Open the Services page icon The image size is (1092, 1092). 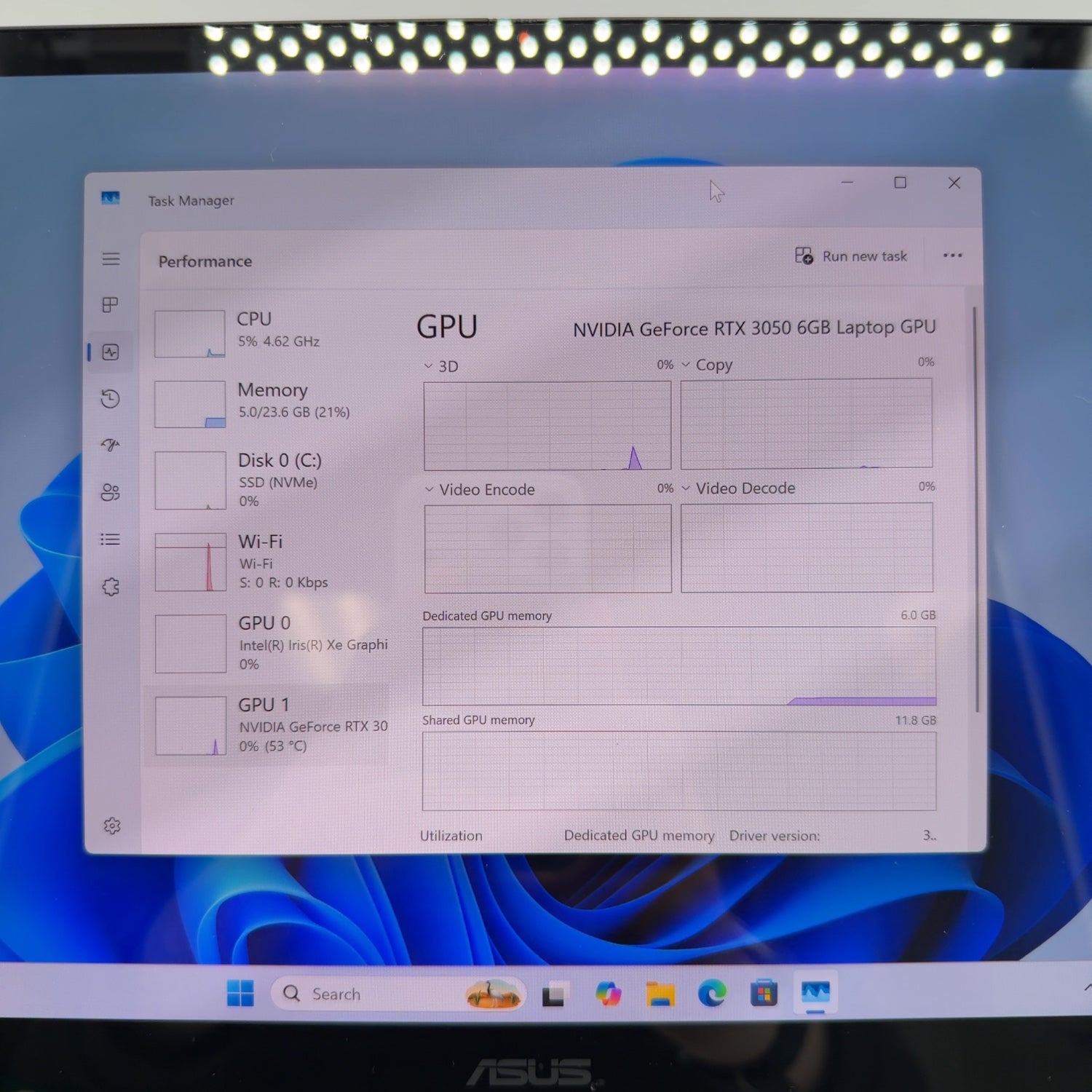(111, 587)
